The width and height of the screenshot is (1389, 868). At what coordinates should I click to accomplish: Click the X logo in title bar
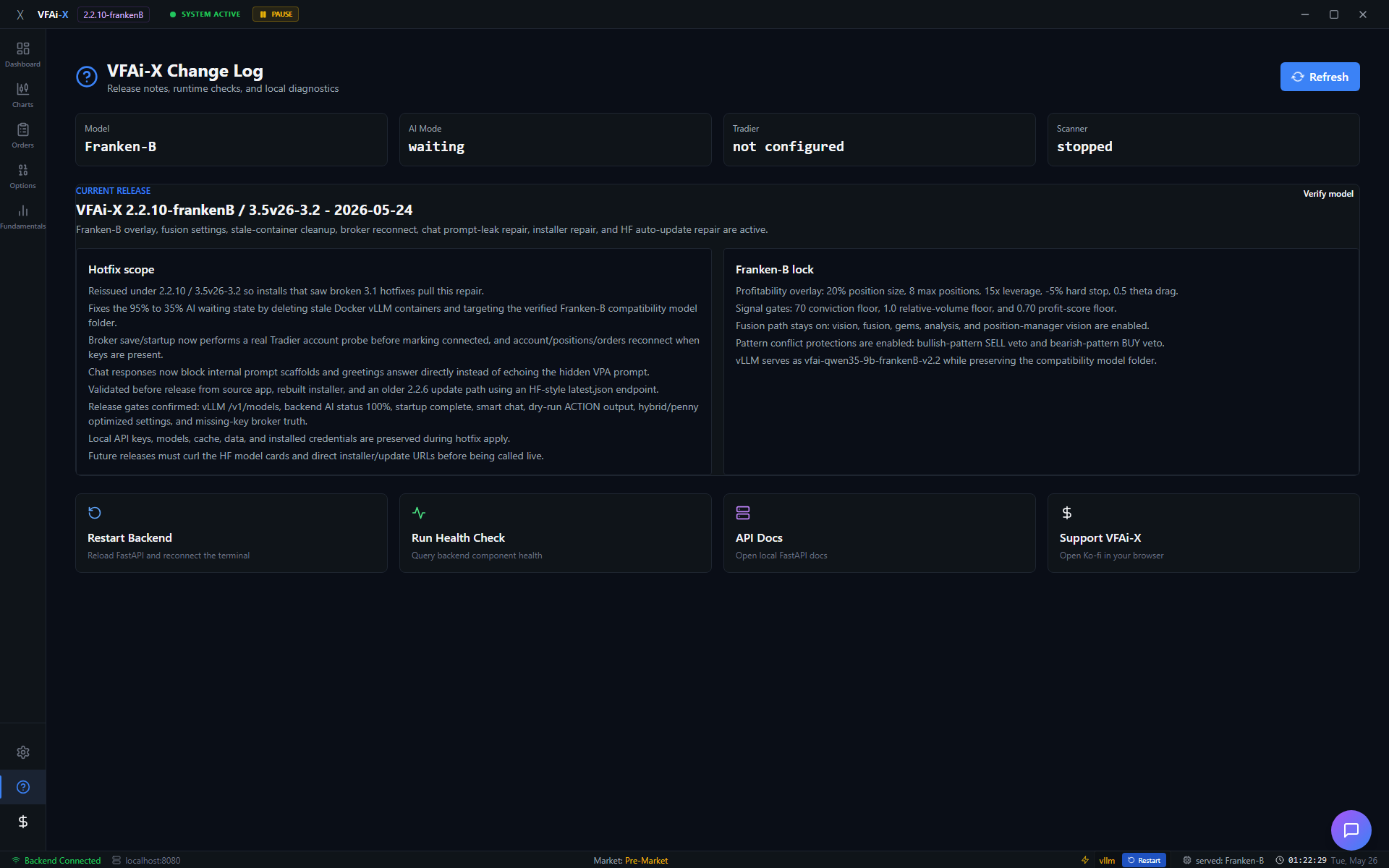pyautogui.click(x=20, y=14)
